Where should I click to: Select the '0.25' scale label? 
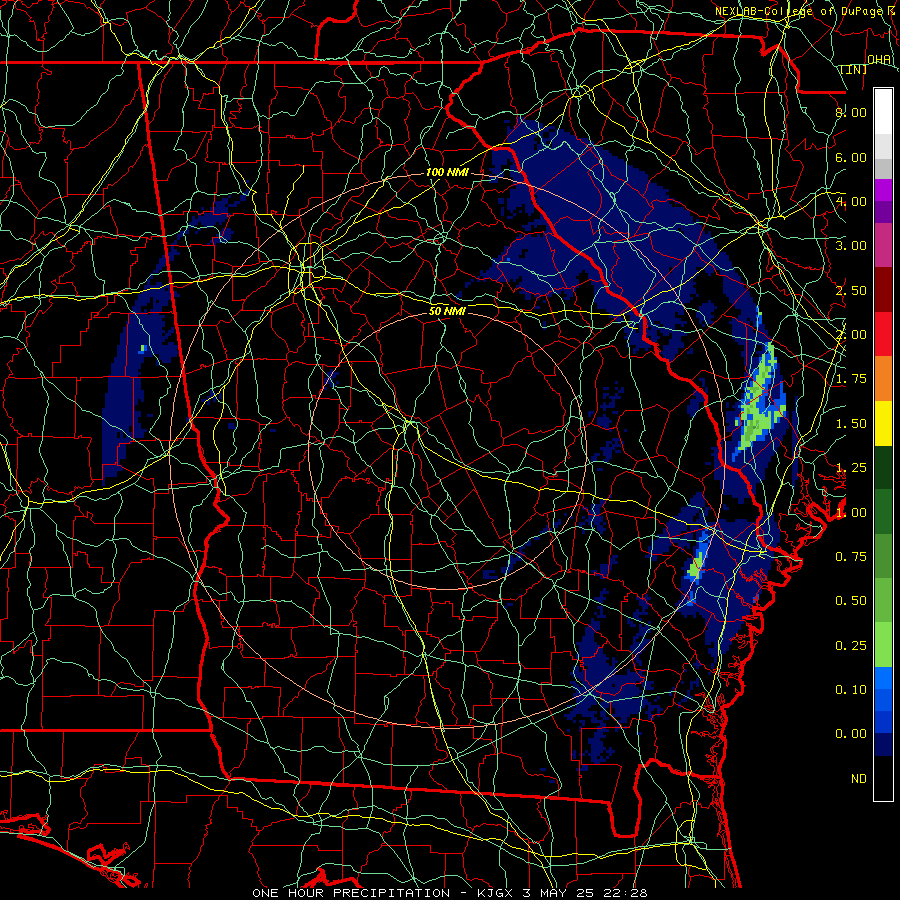851,646
